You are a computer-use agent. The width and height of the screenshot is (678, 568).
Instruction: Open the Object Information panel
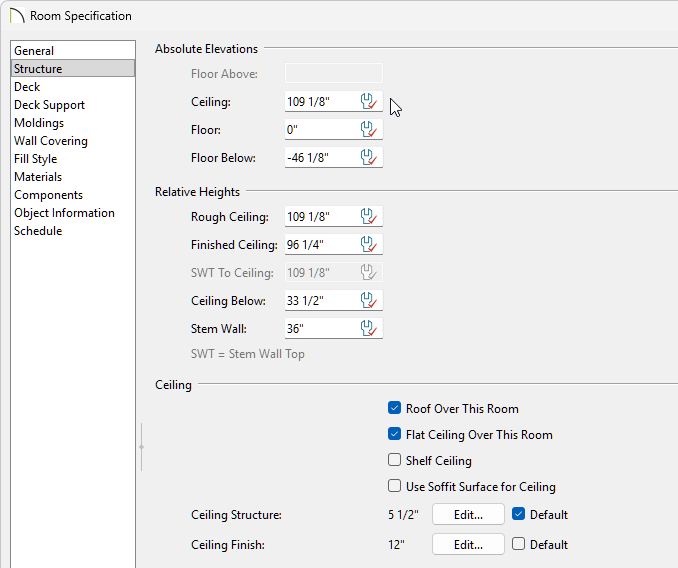pos(73,213)
